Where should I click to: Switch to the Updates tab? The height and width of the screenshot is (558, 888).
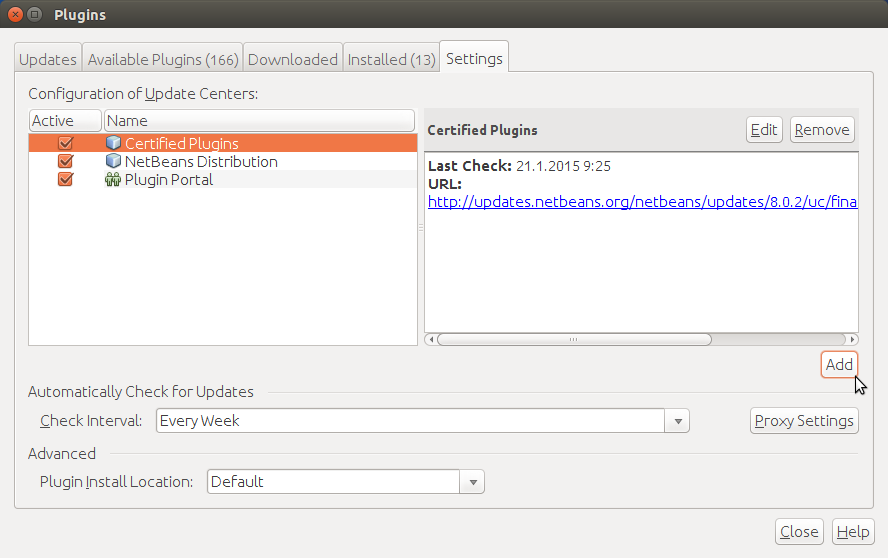[48, 59]
